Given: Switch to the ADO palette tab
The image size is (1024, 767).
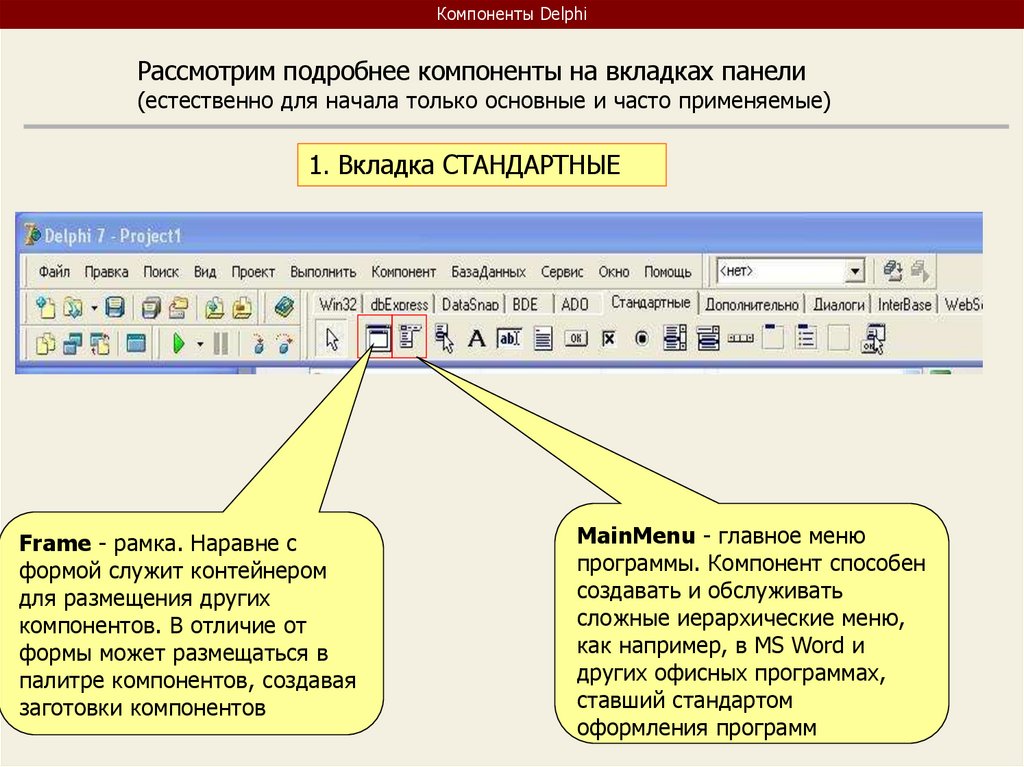Looking at the screenshot, I should (575, 304).
